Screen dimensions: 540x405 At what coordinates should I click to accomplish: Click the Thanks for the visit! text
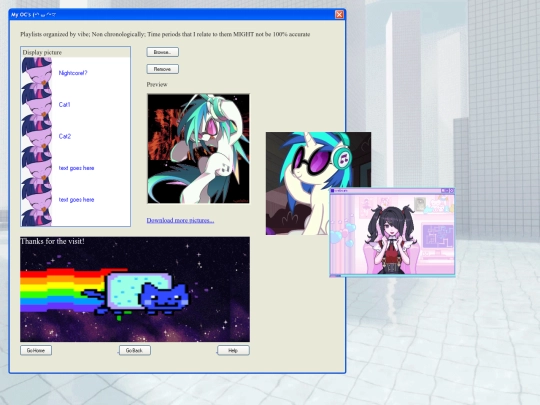pyautogui.click(x=52, y=241)
